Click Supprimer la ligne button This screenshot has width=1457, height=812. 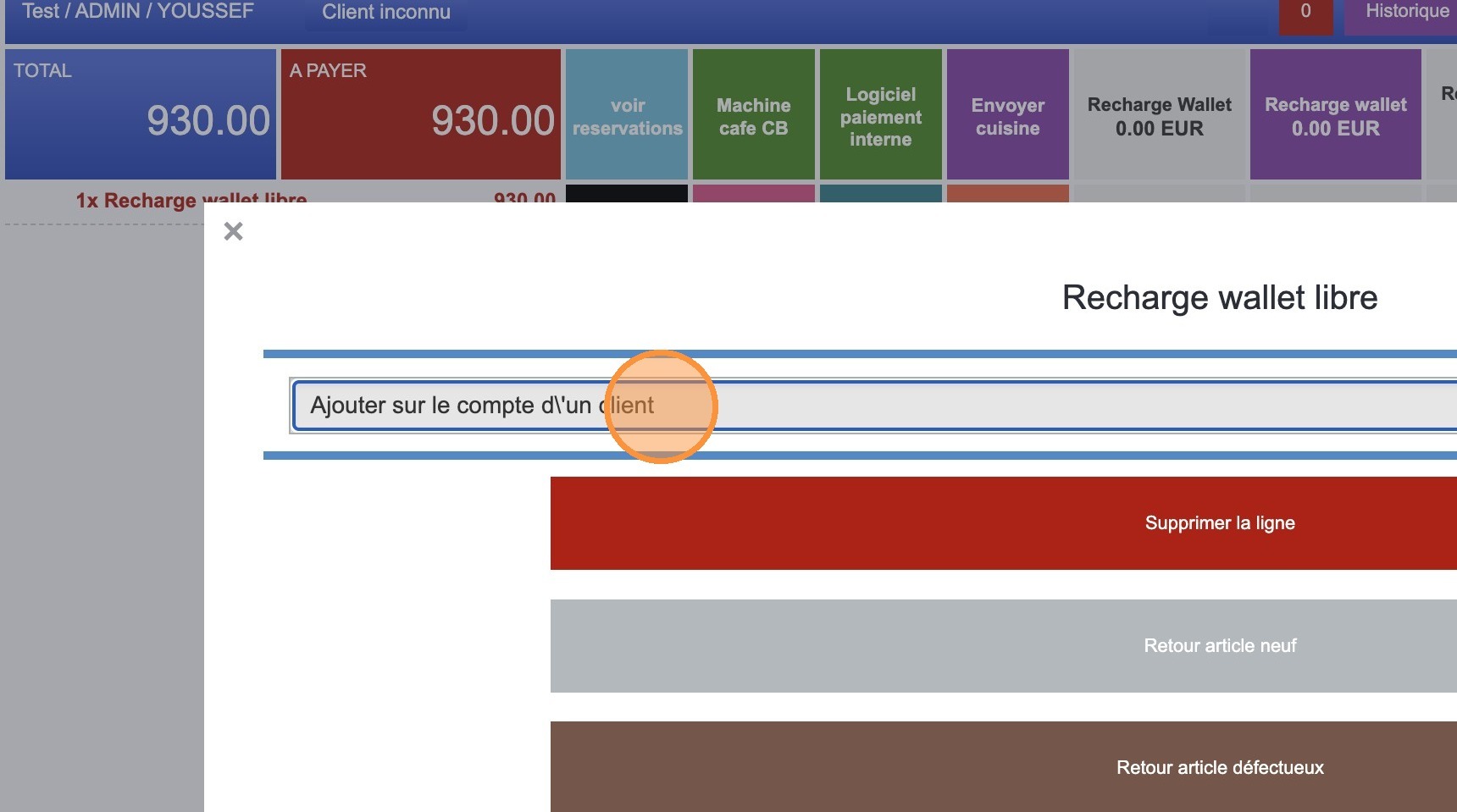coord(1003,523)
